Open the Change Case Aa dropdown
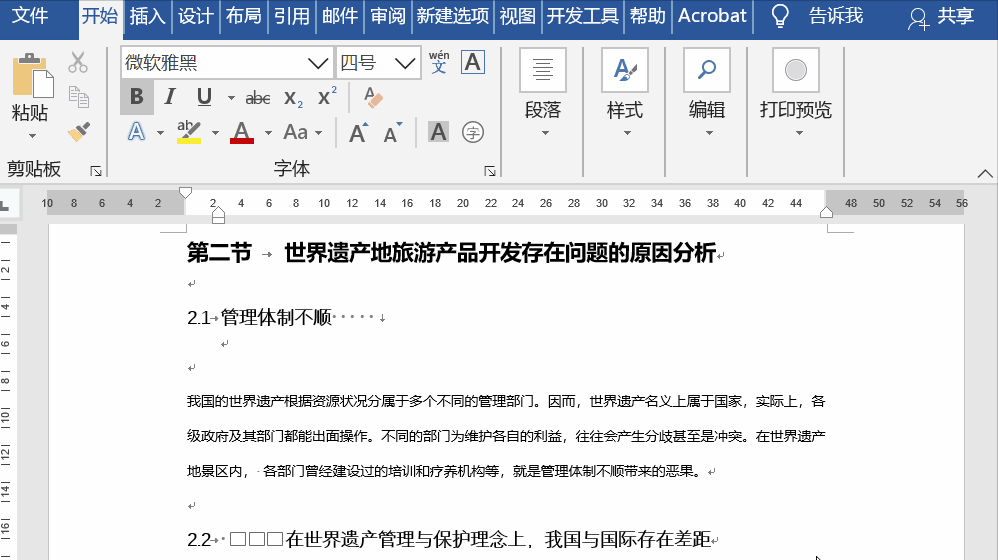The height and width of the screenshot is (560, 998). click(302, 132)
